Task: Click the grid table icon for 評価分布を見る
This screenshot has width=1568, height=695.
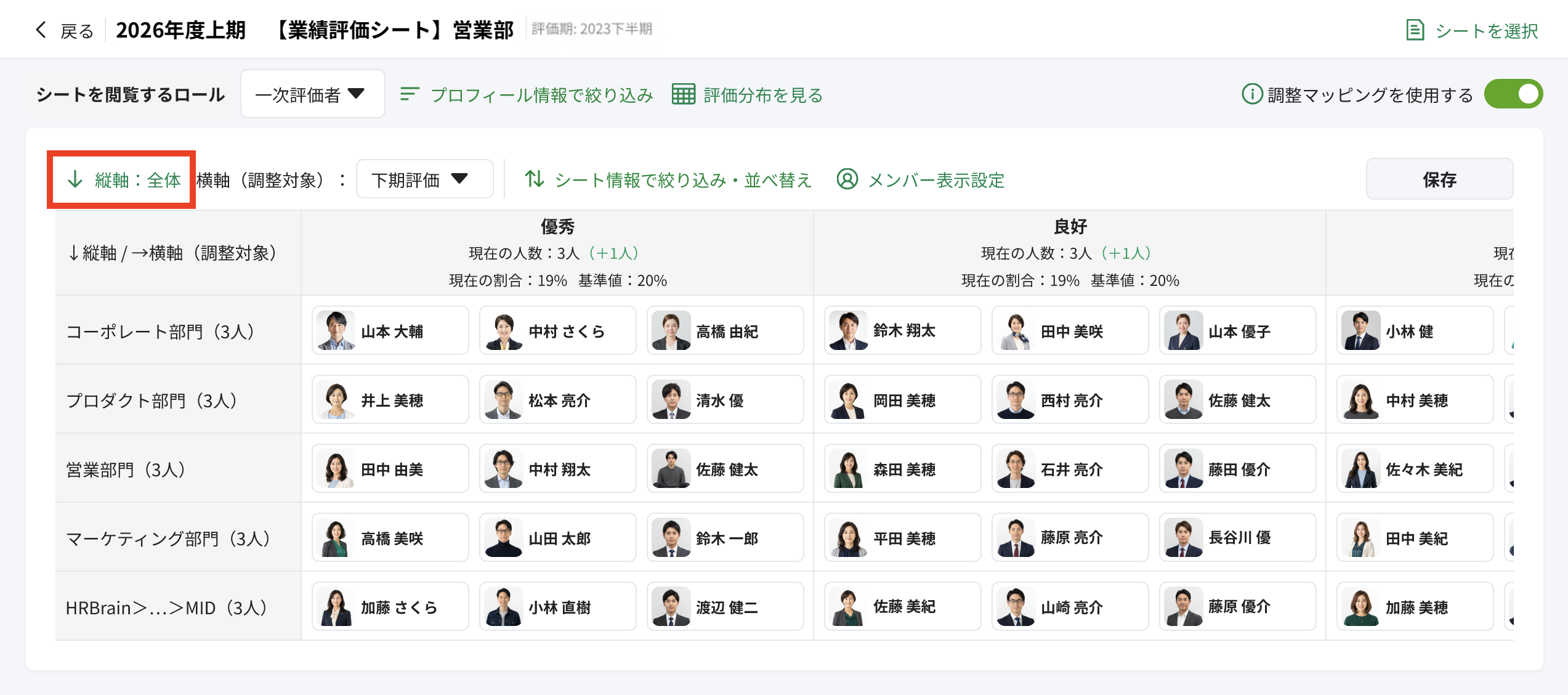Action: (x=683, y=94)
